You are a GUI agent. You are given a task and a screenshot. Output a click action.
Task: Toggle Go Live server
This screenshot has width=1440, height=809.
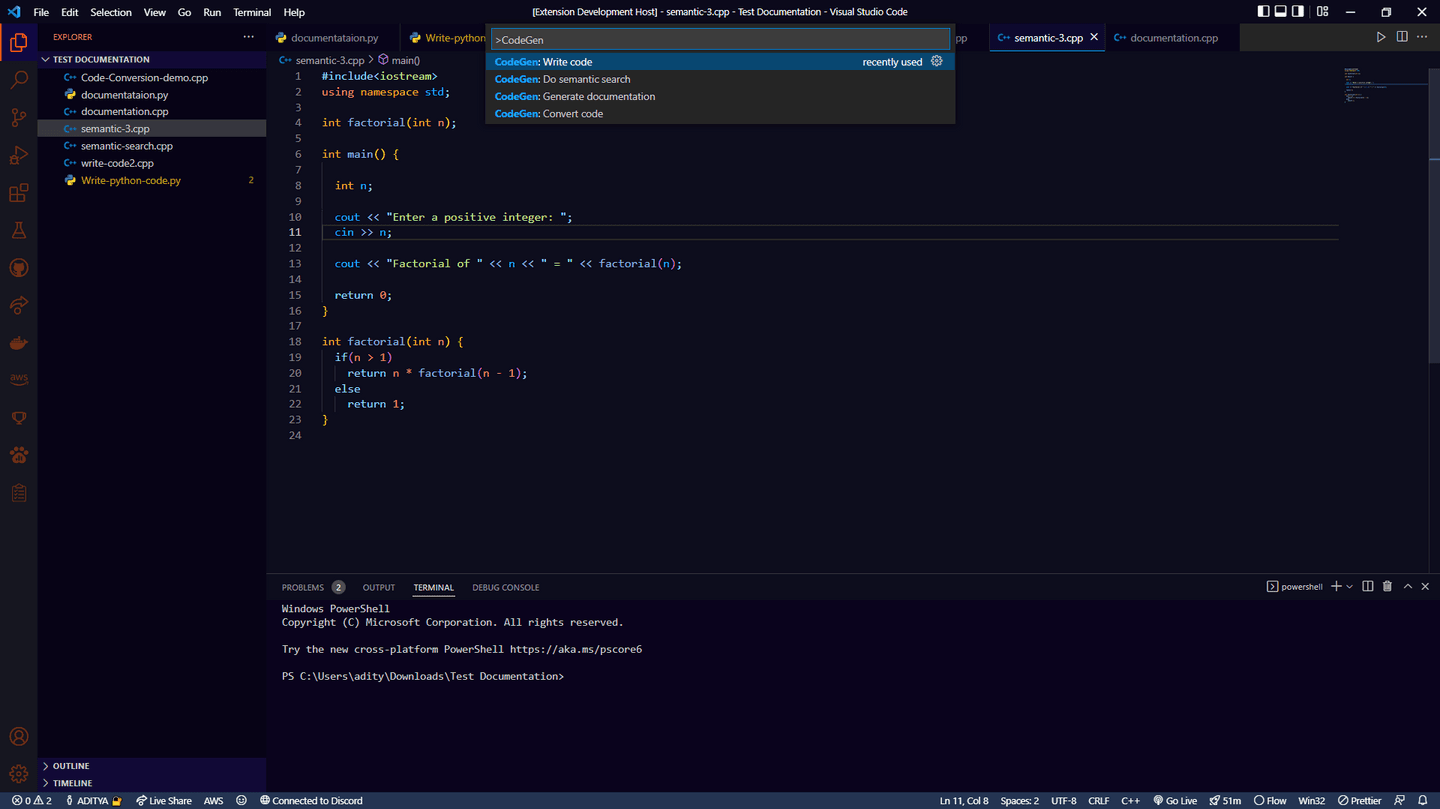(1175, 801)
